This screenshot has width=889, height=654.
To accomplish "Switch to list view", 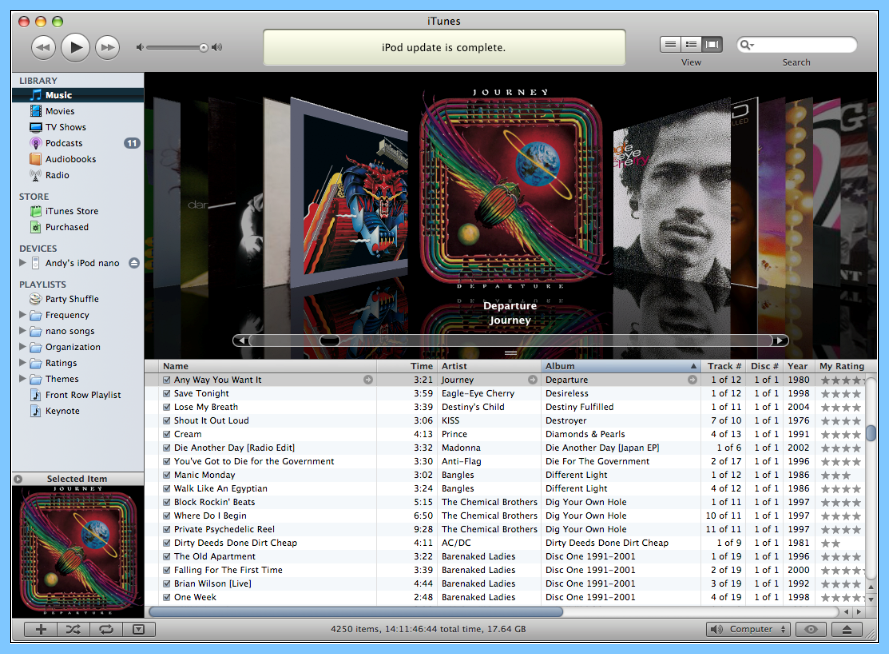I will click(670, 44).
